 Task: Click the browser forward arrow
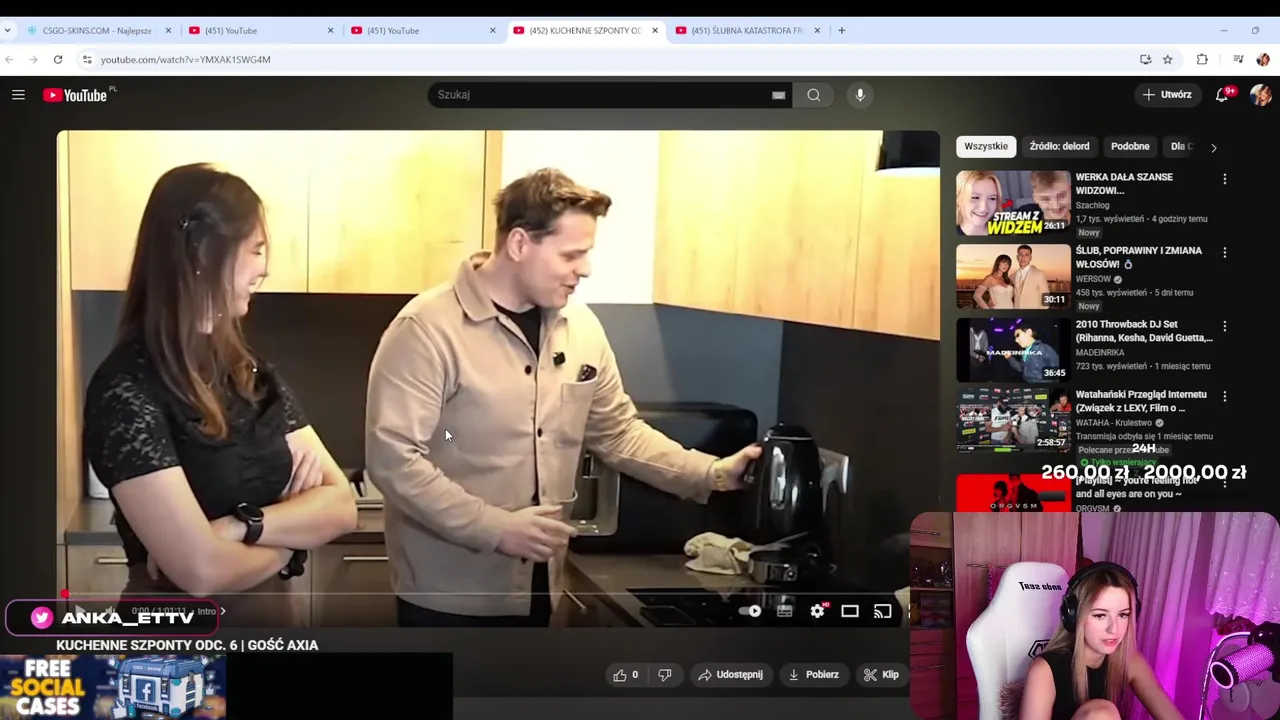point(33,59)
